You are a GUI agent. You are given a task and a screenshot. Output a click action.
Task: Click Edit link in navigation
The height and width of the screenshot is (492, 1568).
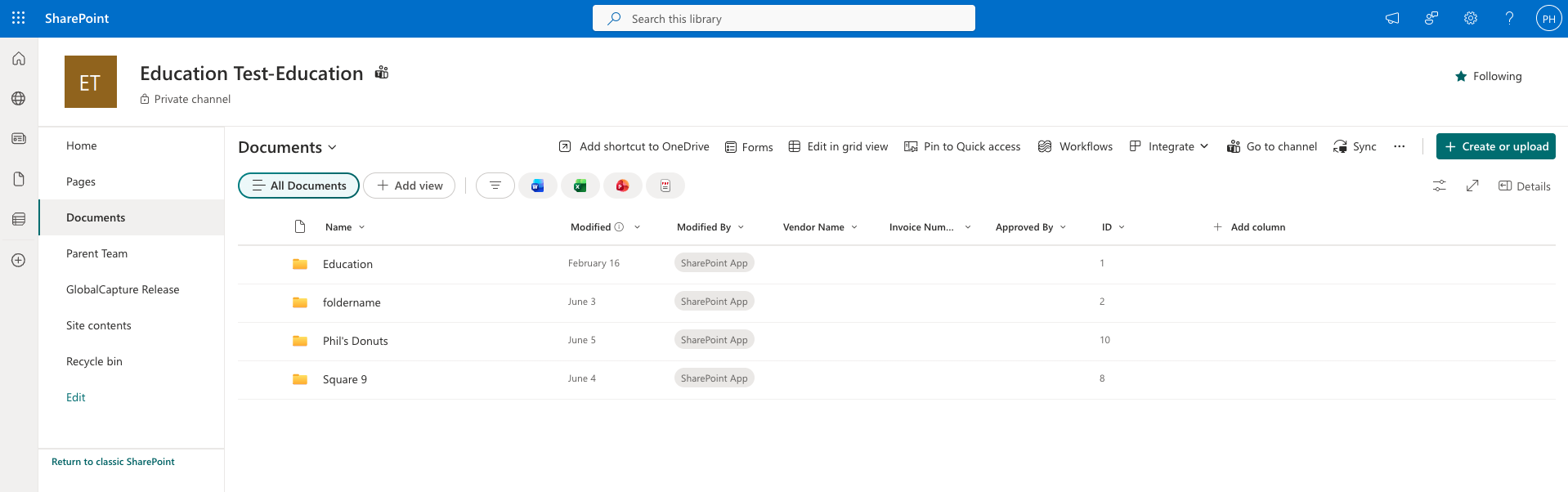pos(75,397)
